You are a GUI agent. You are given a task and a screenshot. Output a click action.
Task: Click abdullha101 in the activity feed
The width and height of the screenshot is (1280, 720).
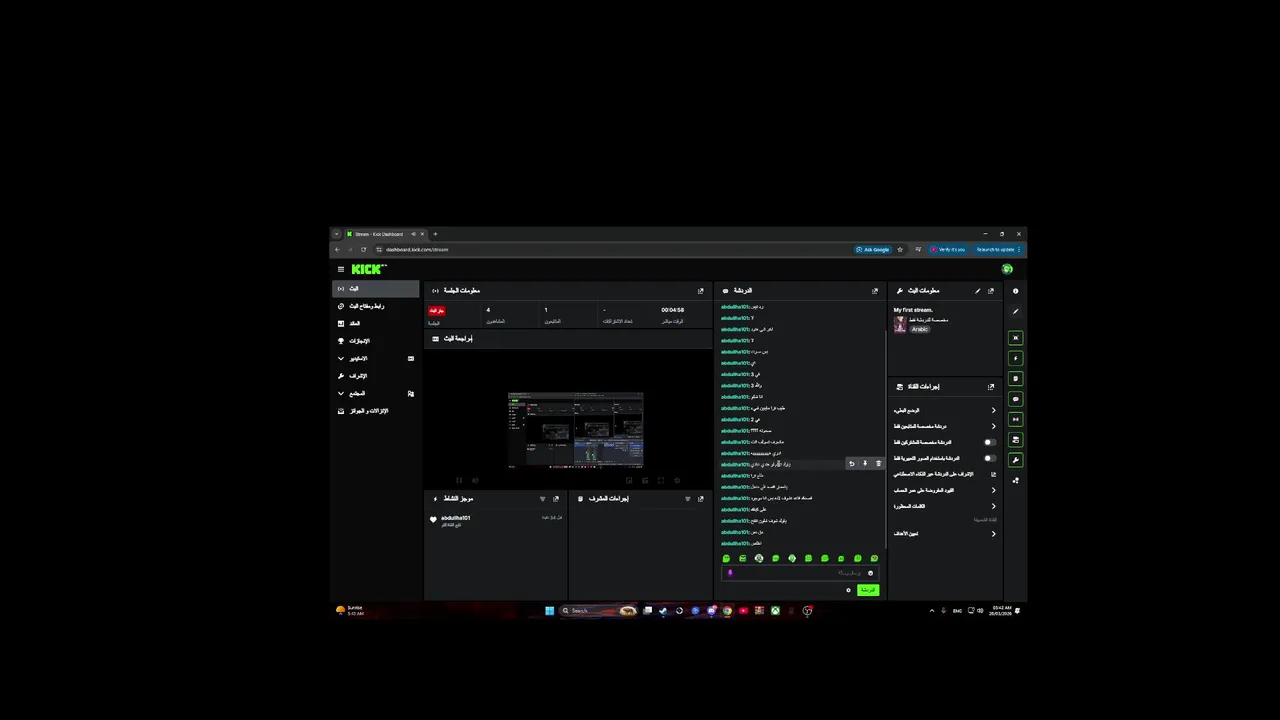(x=455, y=518)
